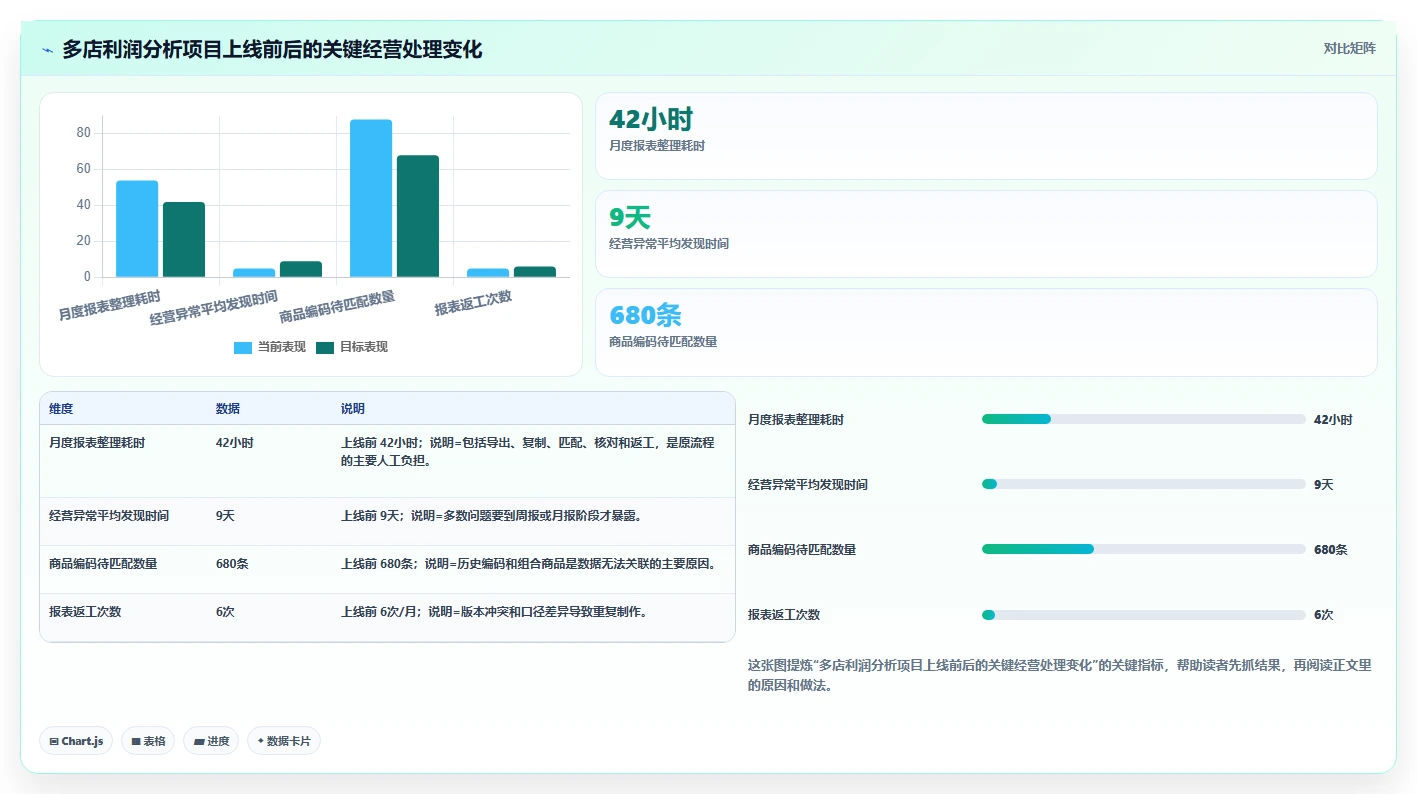This screenshot has width=1417, height=794.
Task: Click the green 目标表现 bar for 商品编码待匹配数量
Action: [418, 216]
